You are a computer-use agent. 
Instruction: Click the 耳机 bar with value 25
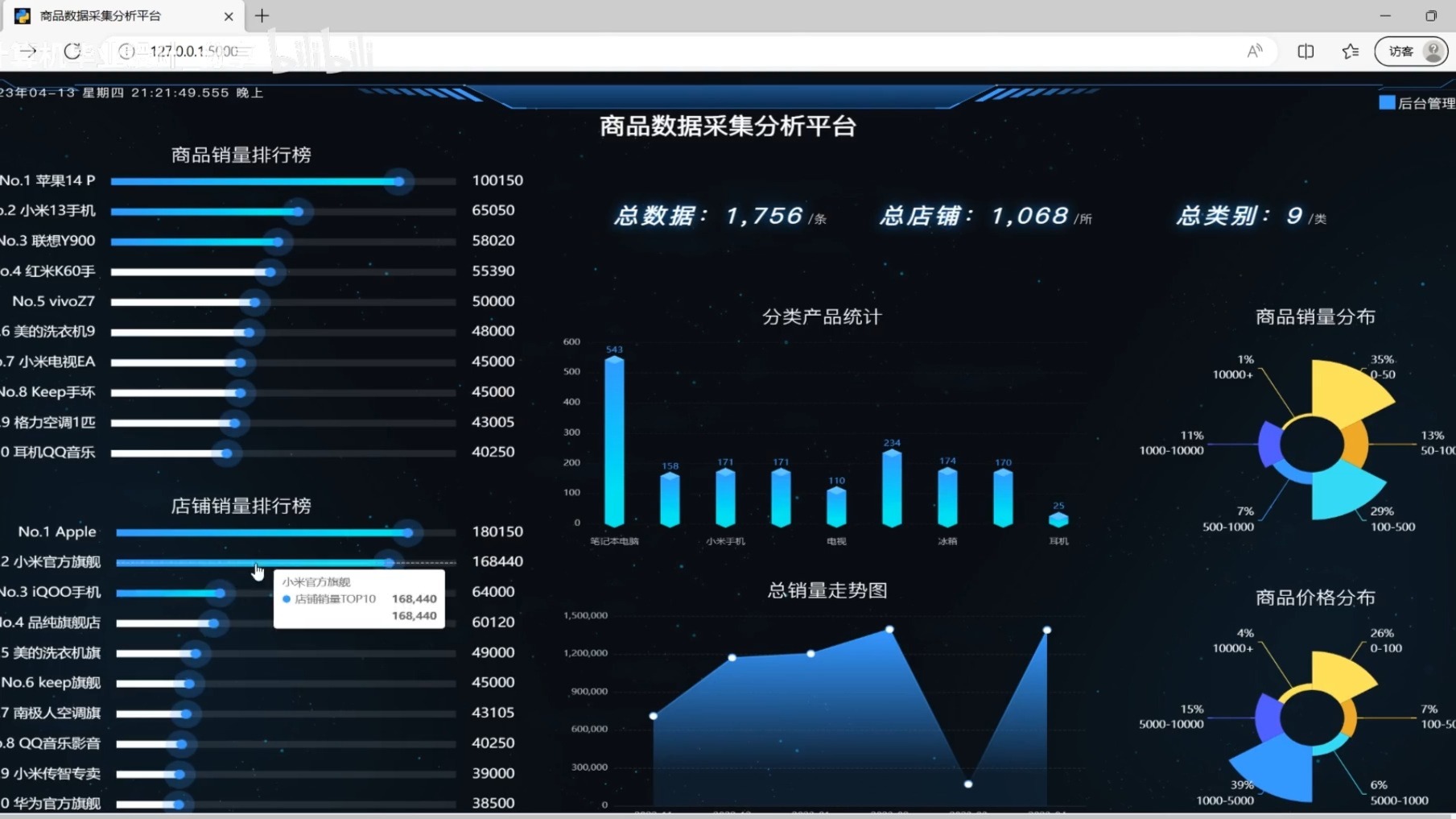pyautogui.click(x=1058, y=519)
